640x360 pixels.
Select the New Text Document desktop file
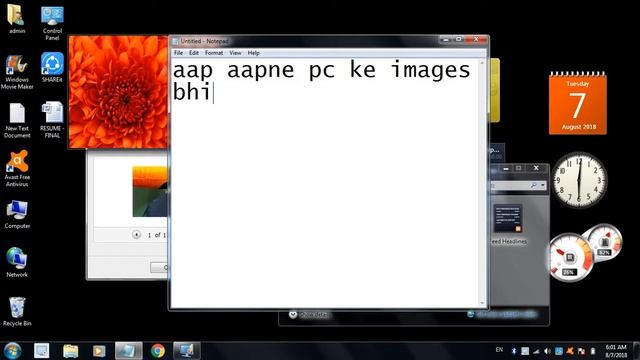click(17, 120)
